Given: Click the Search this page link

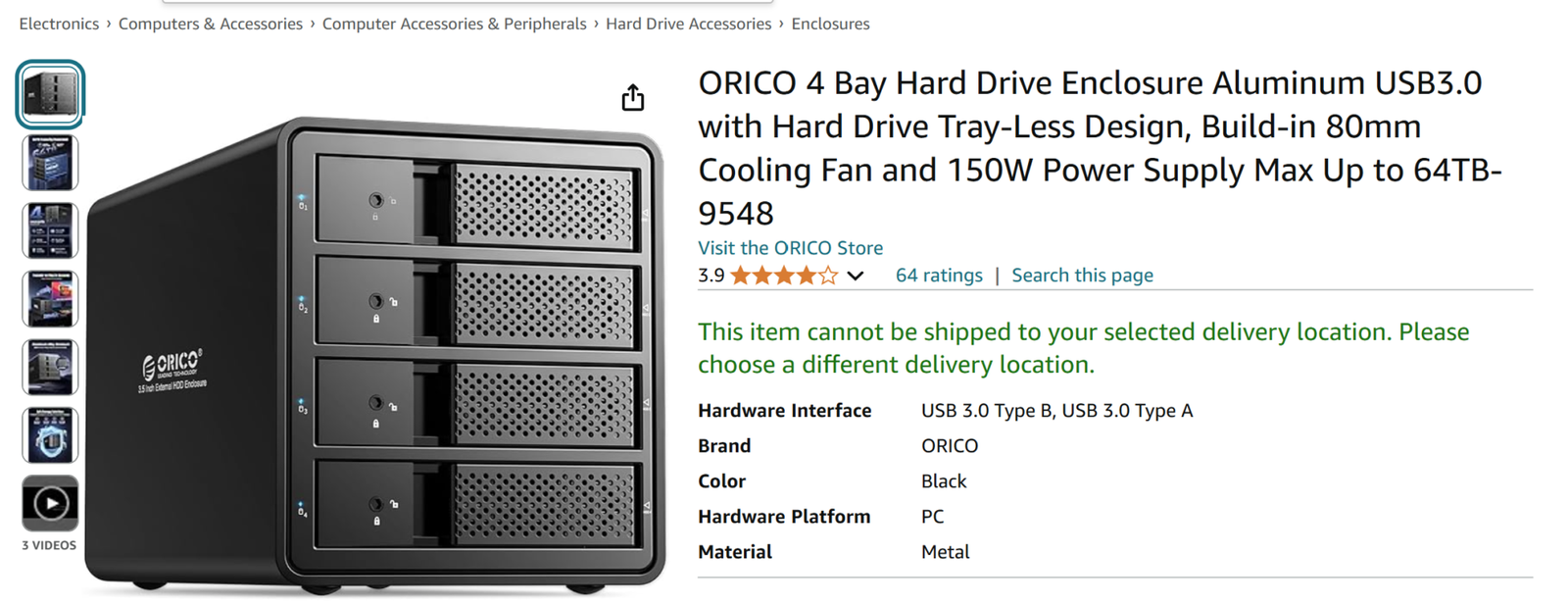Looking at the screenshot, I should click(x=1082, y=276).
